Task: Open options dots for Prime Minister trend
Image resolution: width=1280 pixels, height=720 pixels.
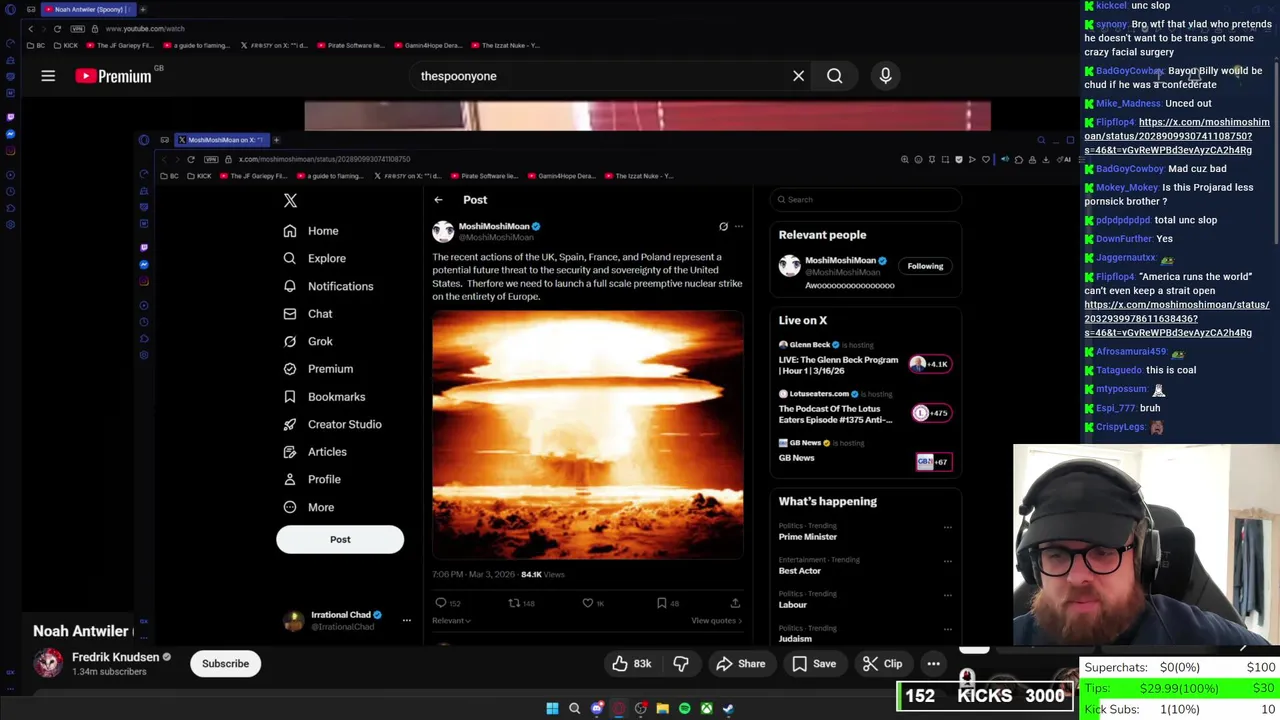Action: (947, 527)
